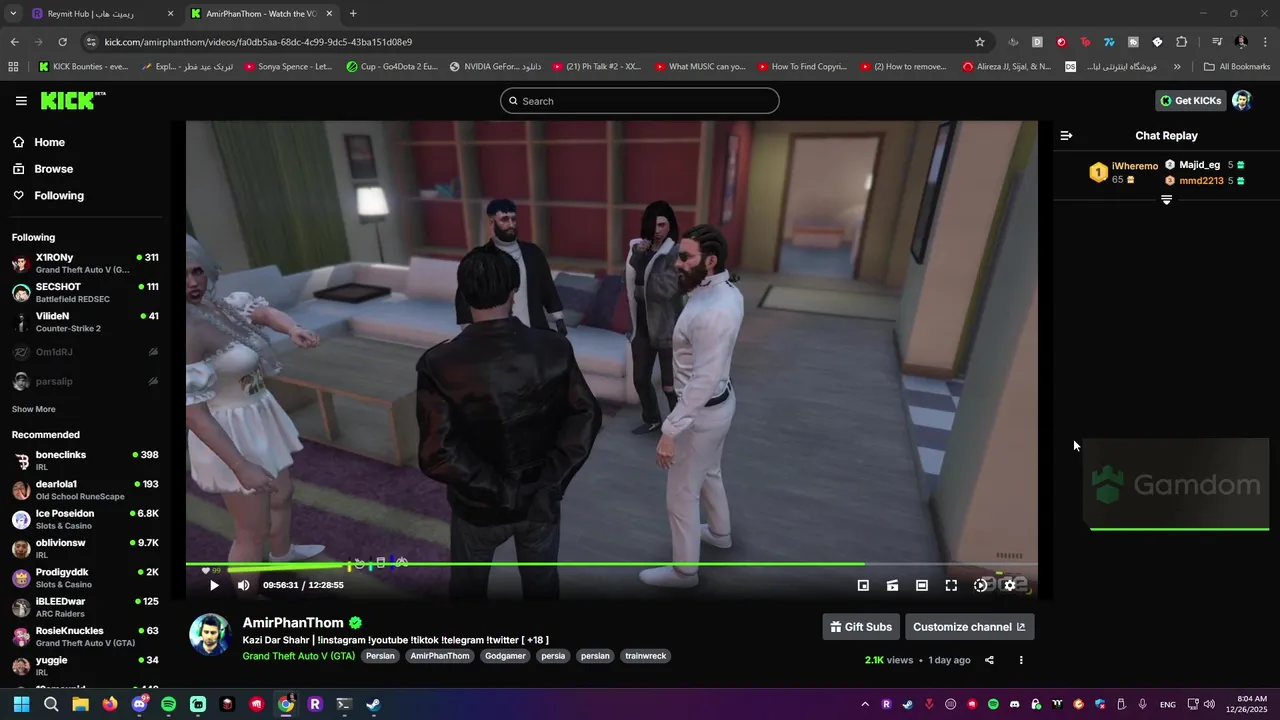This screenshot has height=720, width=1280.
Task: Expand Show More followed channels
Action: [34, 409]
